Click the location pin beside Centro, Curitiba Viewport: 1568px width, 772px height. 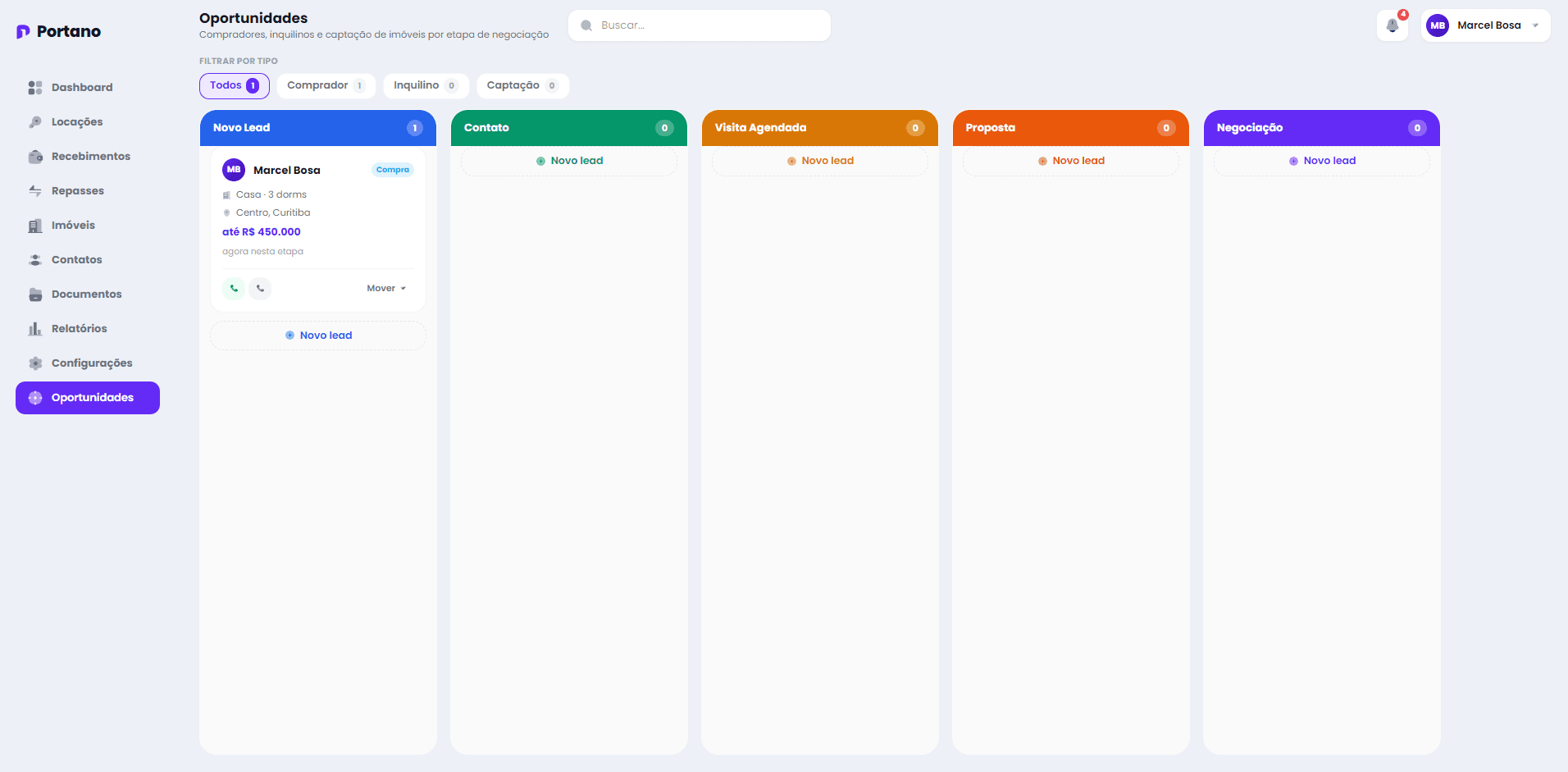(227, 213)
